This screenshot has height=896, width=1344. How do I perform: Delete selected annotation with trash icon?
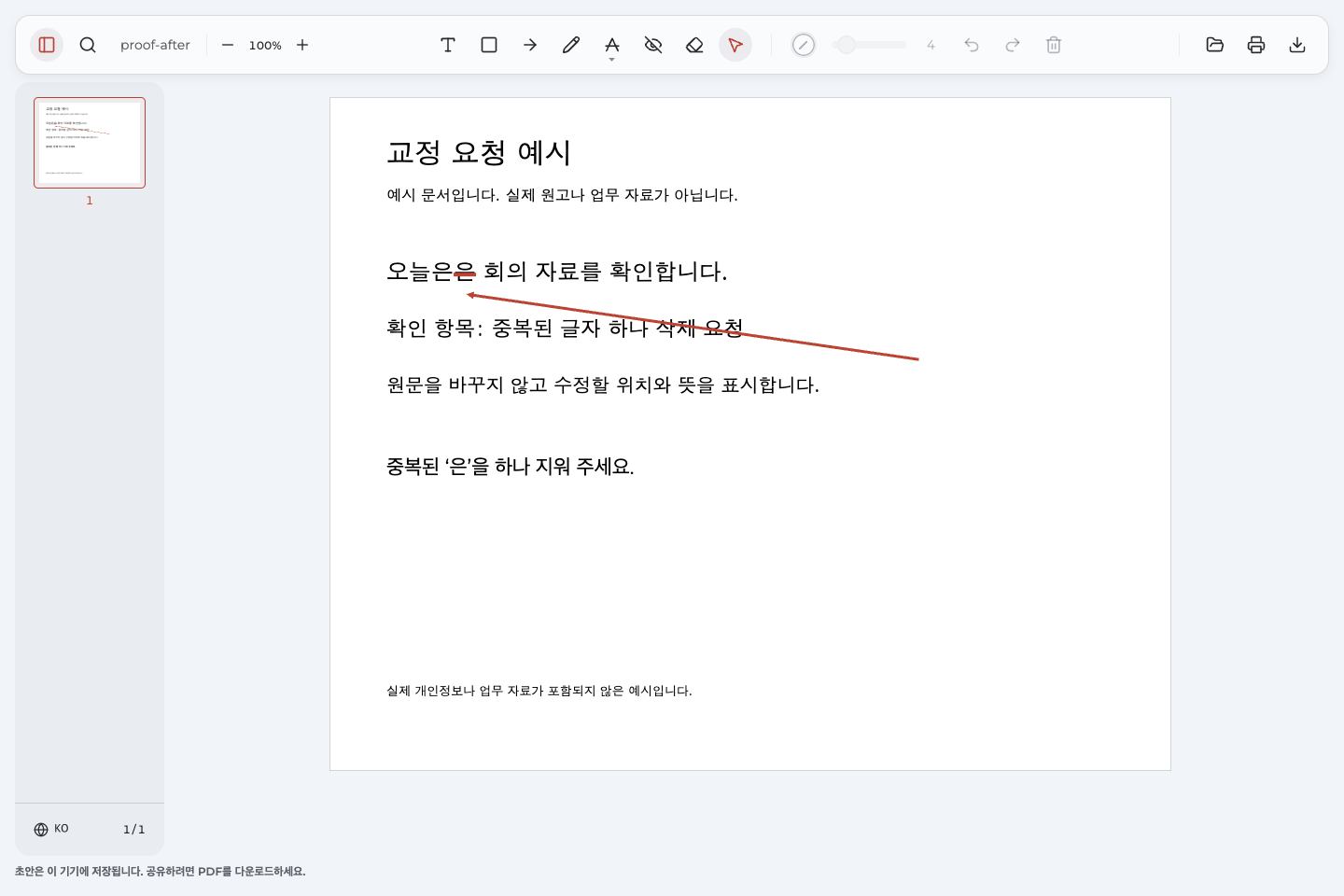pyautogui.click(x=1054, y=45)
